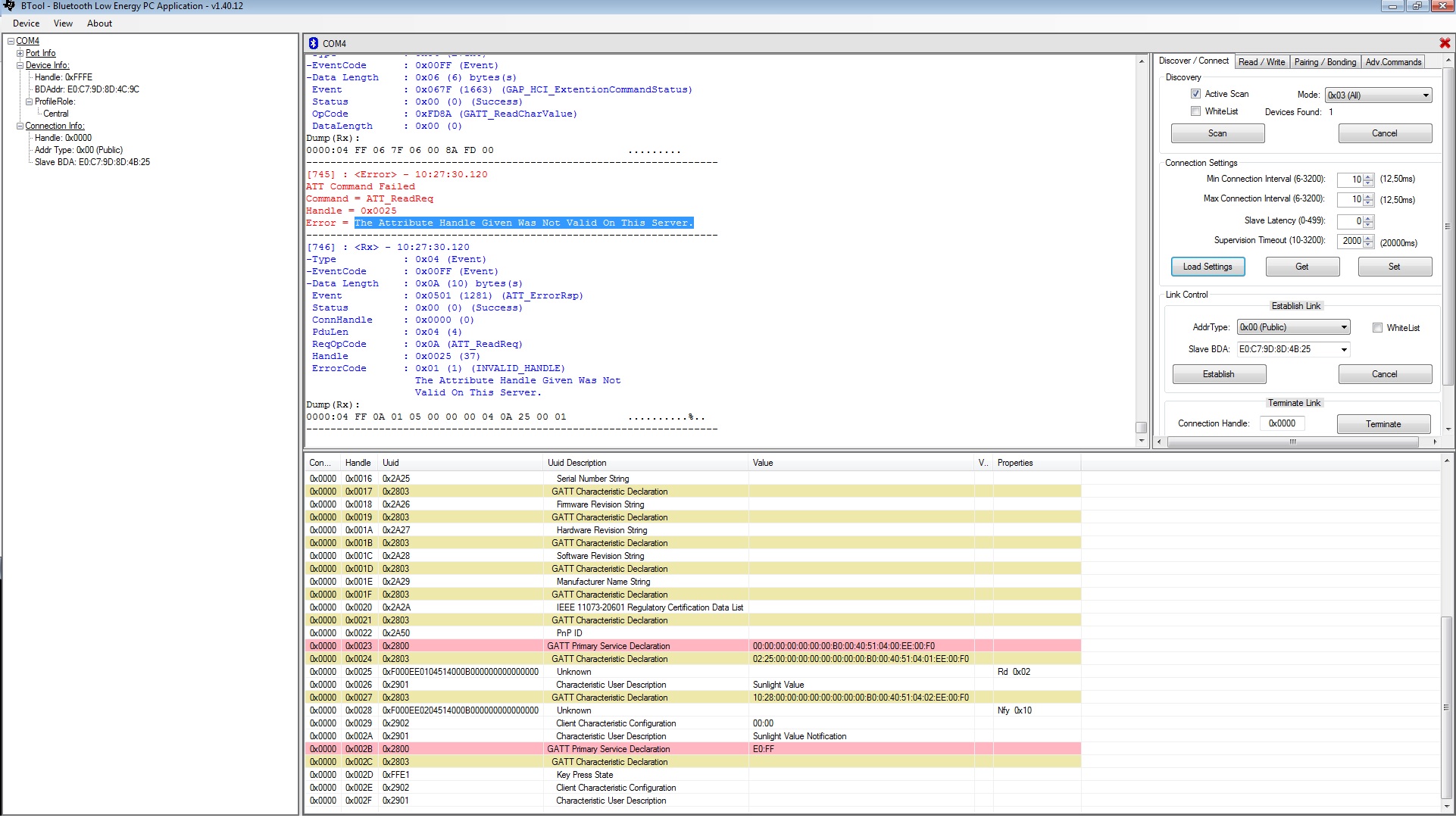Viewport: 1456px width, 818px height.
Task: Click the BTool app icon in title bar
Action: click(9, 6)
